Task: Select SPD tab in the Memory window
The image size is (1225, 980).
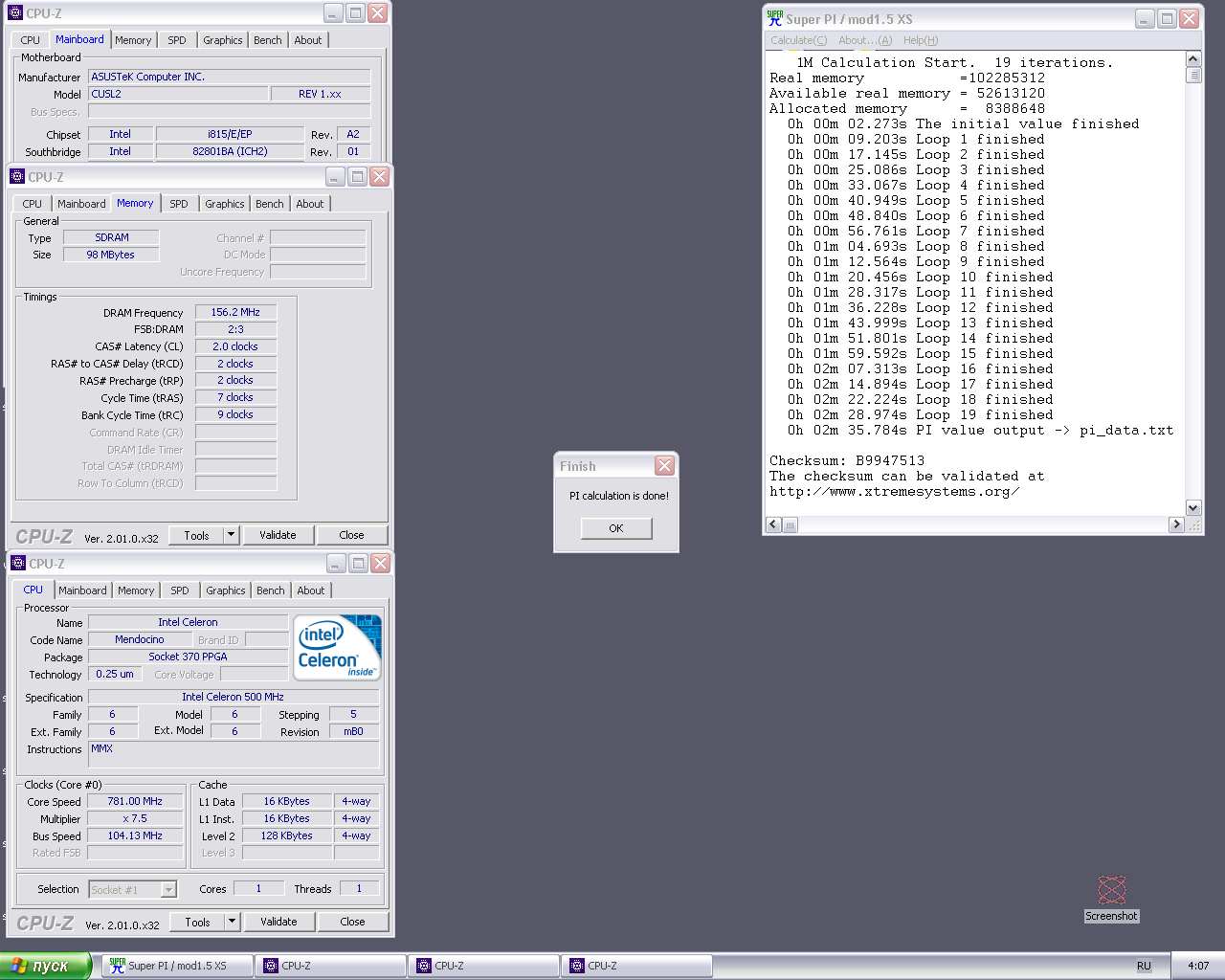Action: coord(179,204)
